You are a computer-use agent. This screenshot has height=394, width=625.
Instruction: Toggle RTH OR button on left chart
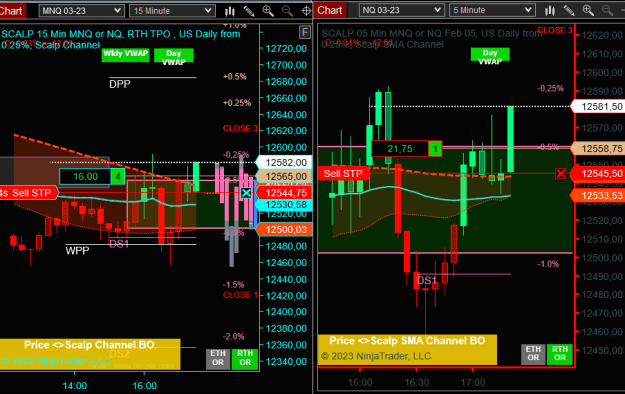point(245,358)
